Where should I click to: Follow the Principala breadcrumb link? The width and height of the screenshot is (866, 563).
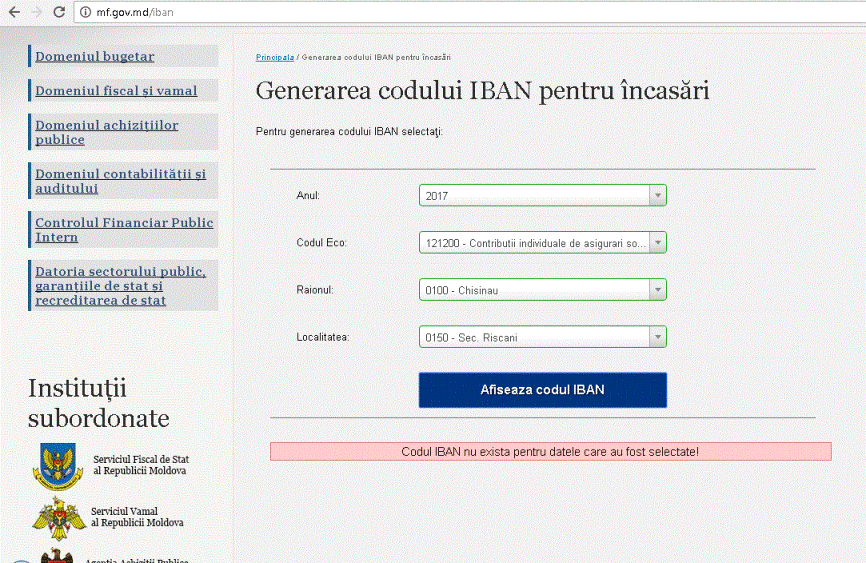274,57
